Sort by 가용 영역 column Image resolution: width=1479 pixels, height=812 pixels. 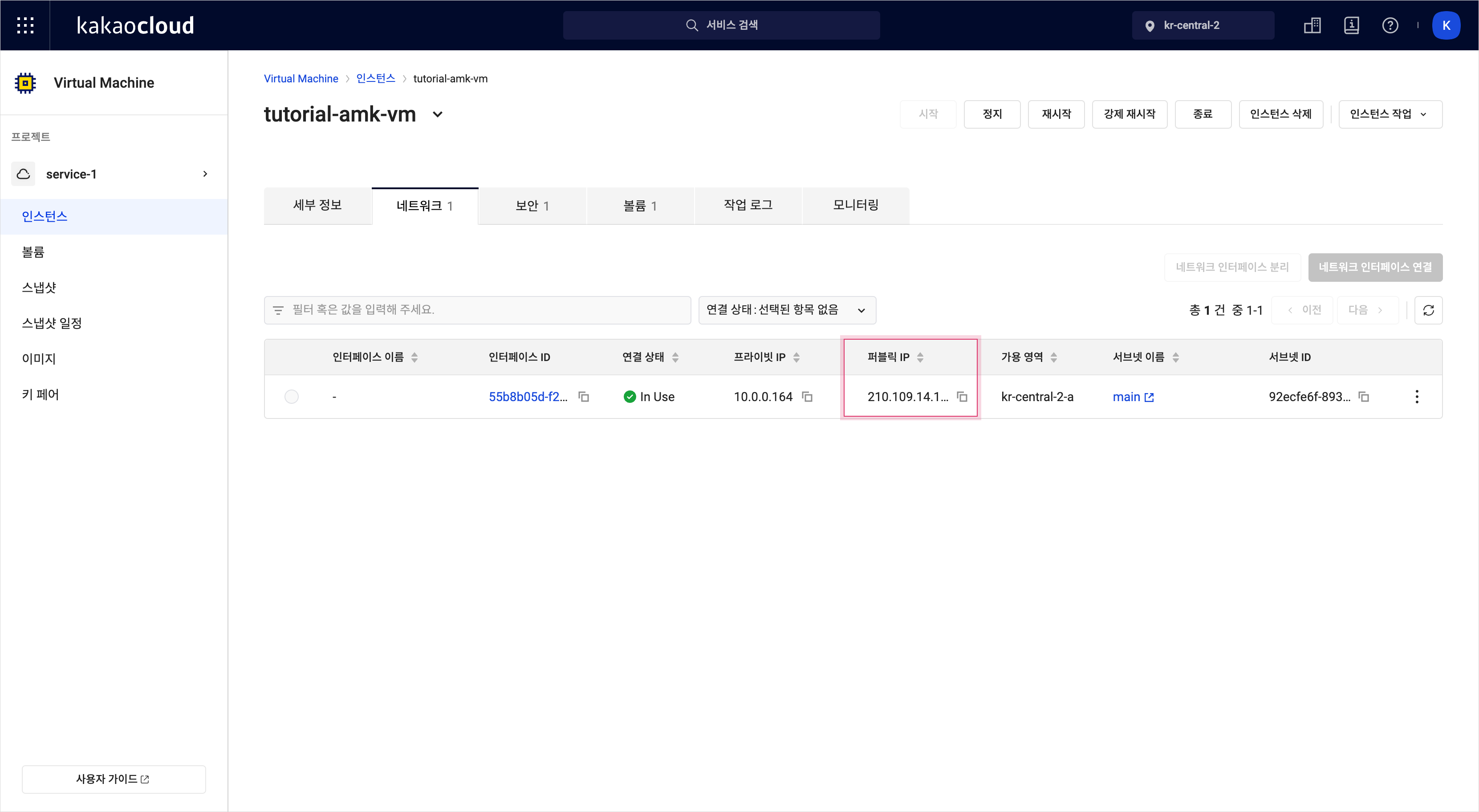coord(1053,357)
